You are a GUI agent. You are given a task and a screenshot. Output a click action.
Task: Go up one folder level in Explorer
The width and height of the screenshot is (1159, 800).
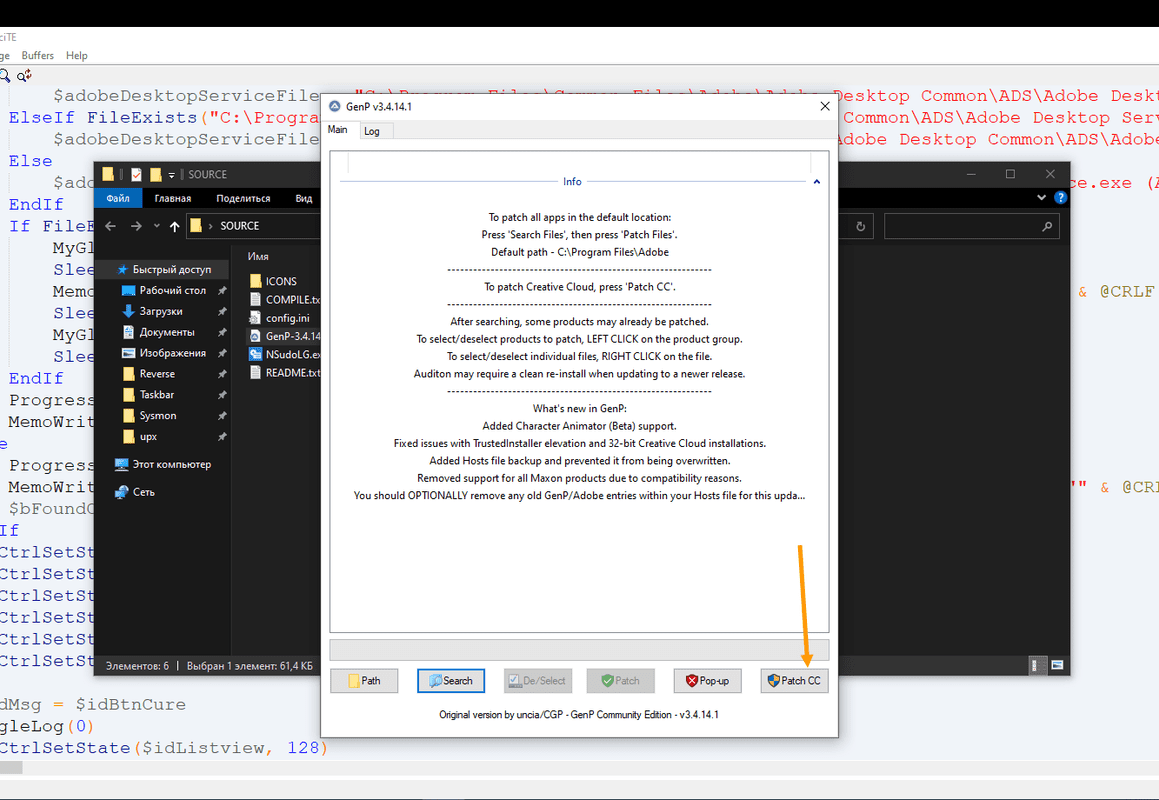tap(174, 226)
